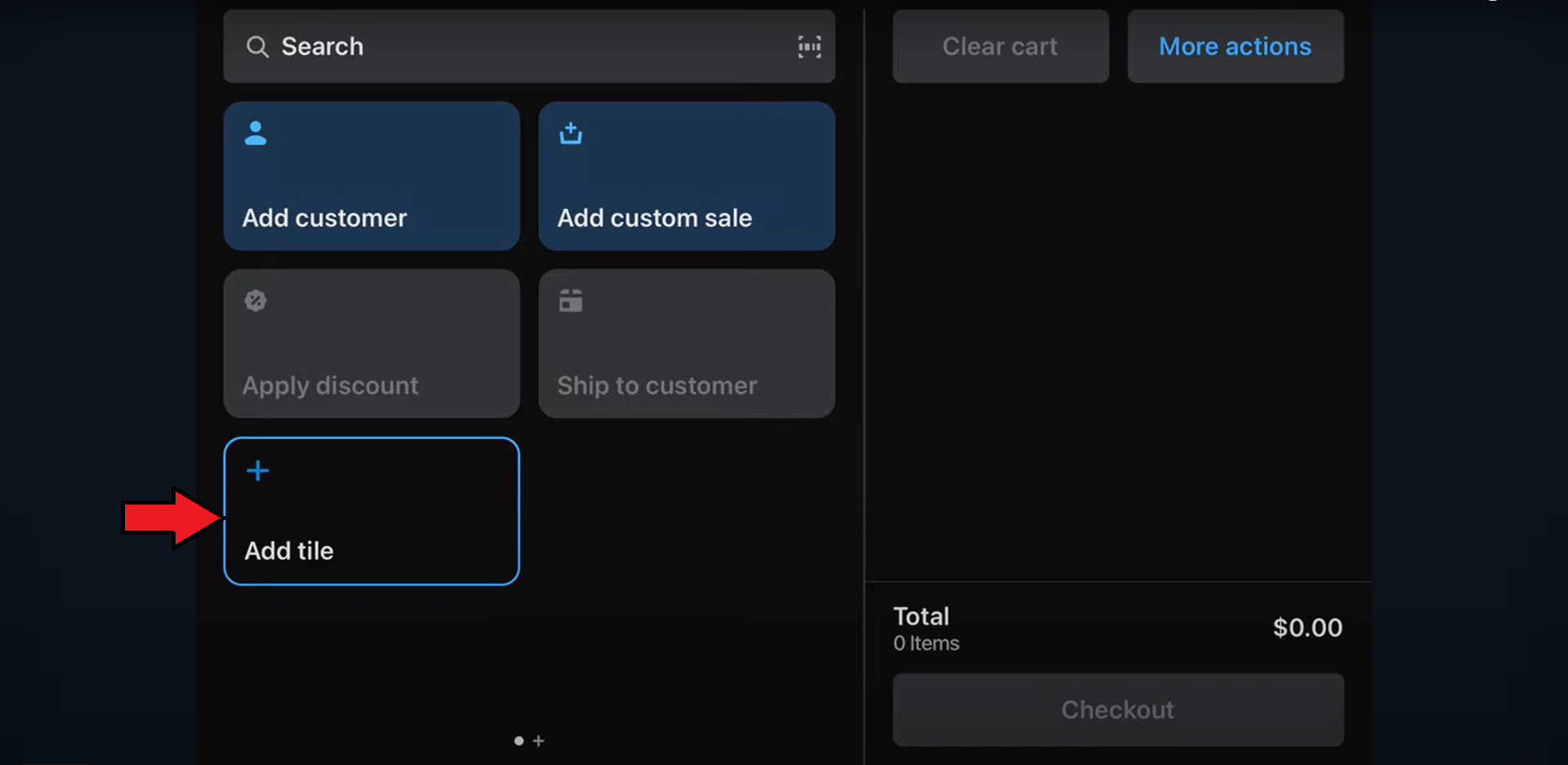1568x765 pixels.
Task: Click the magnifying glass search icon
Action: pos(257,47)
